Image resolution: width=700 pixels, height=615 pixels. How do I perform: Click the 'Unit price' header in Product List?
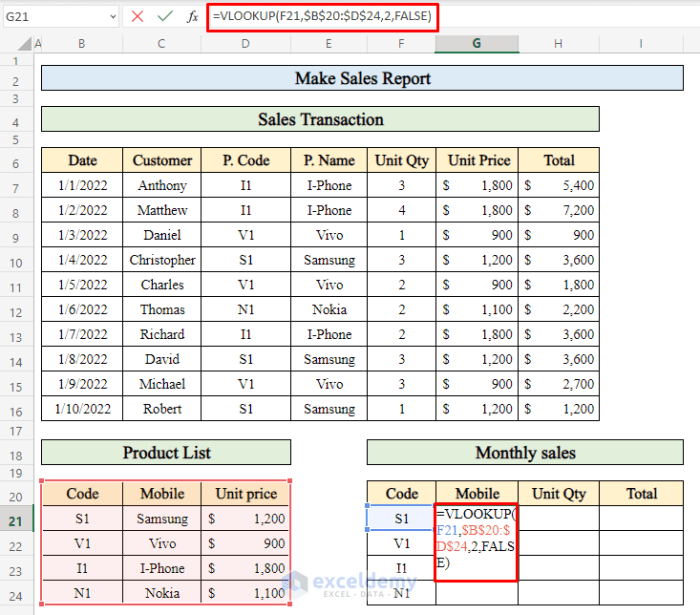(246, 494)
